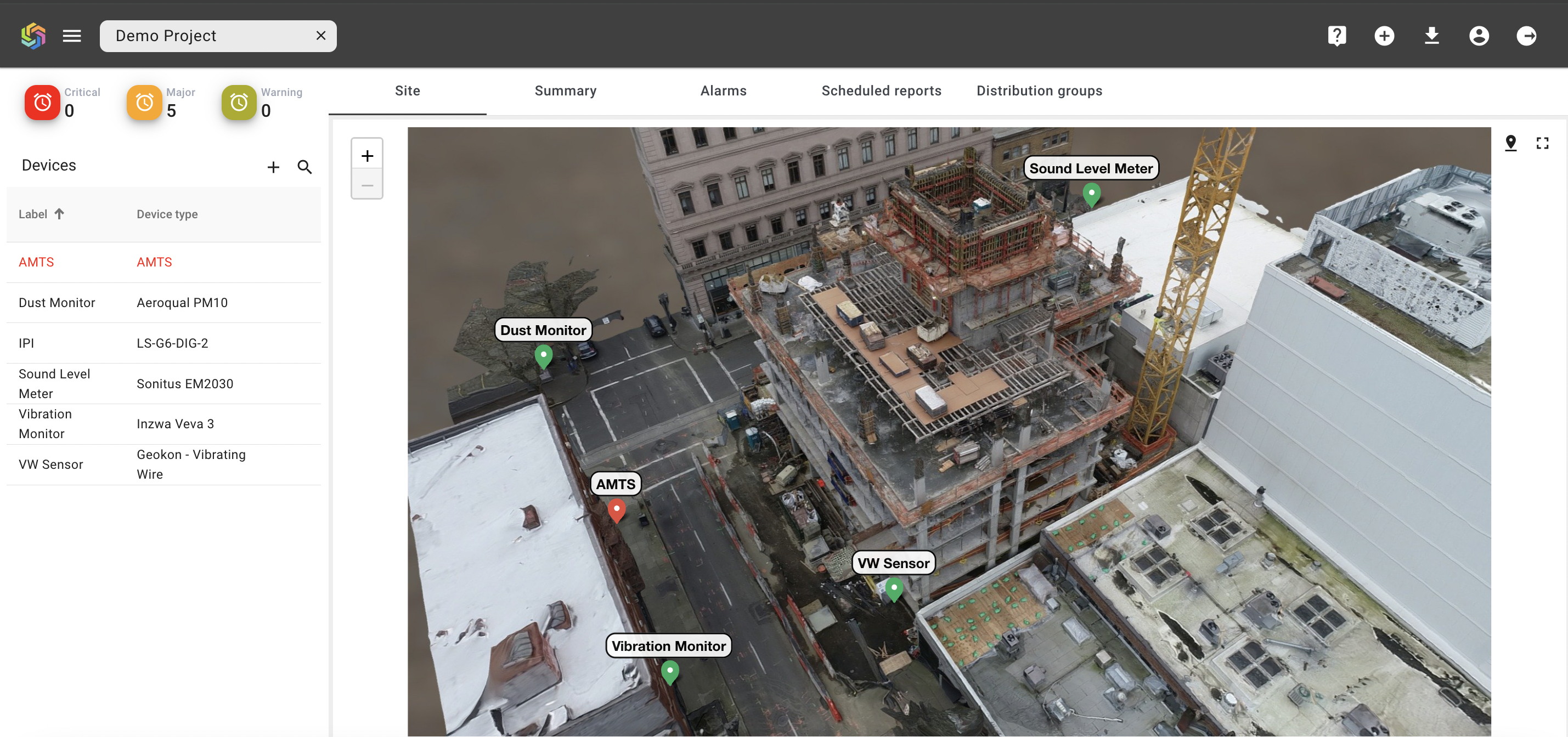Click the Critical alarms red icon
This screenshot has height=737, width=1568.
(42, 102)
